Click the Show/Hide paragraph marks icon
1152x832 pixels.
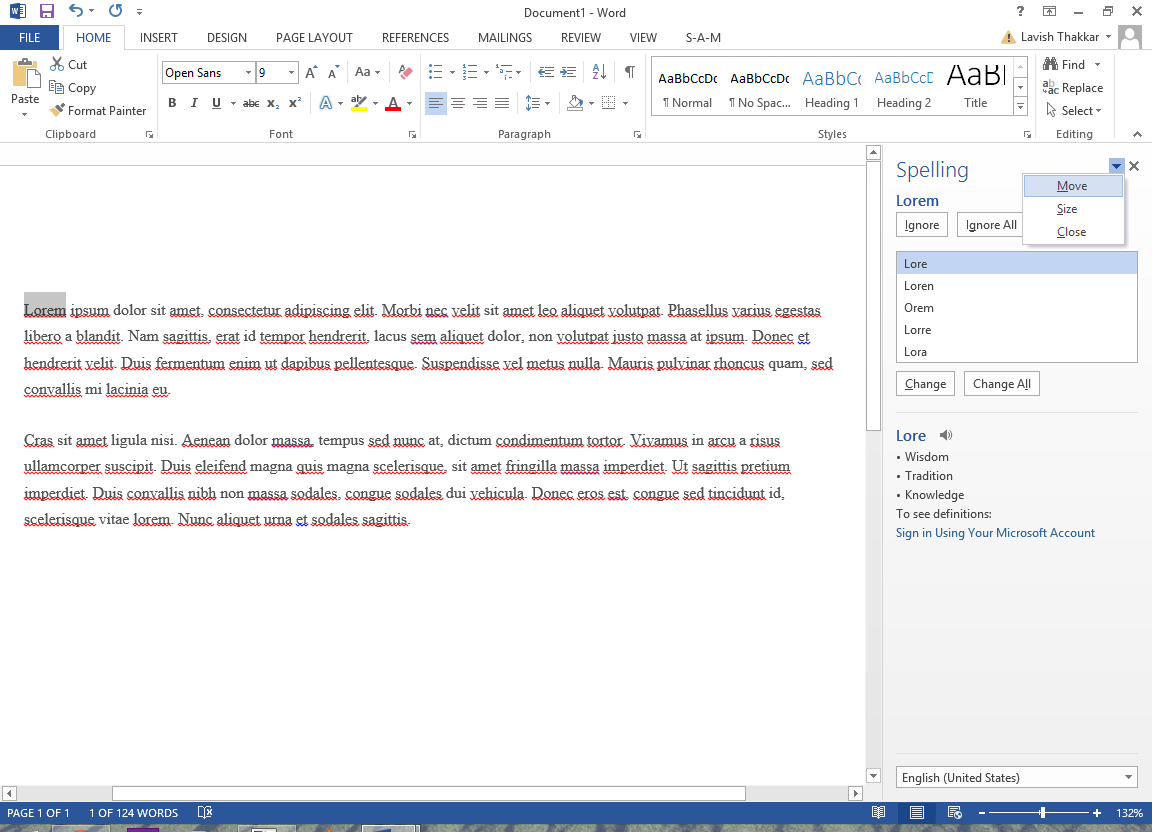(629, 72)
